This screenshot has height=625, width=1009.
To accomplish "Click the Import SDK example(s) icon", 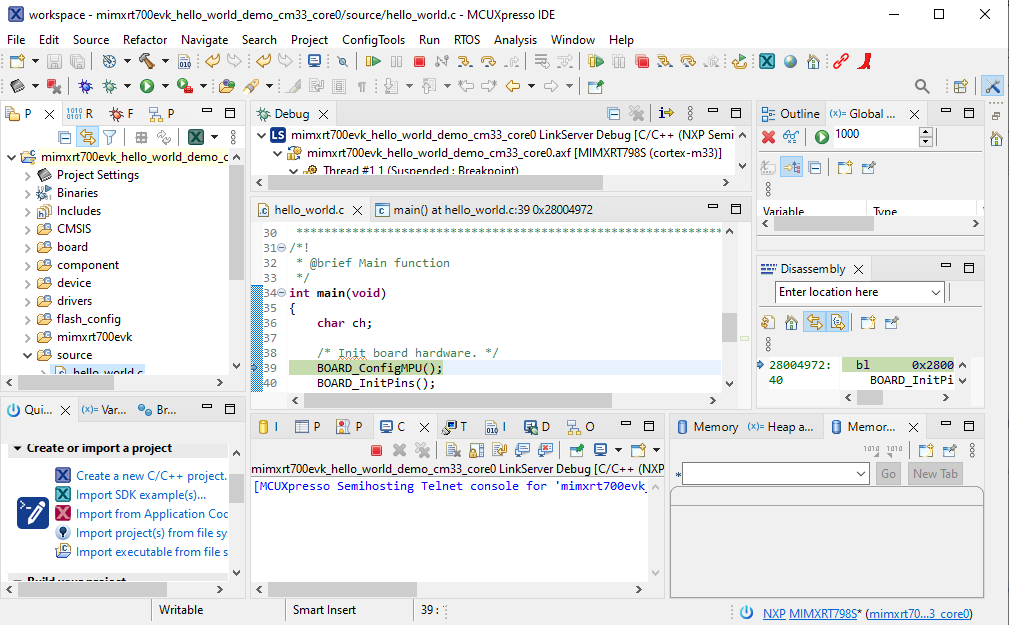I will point(63,494).
